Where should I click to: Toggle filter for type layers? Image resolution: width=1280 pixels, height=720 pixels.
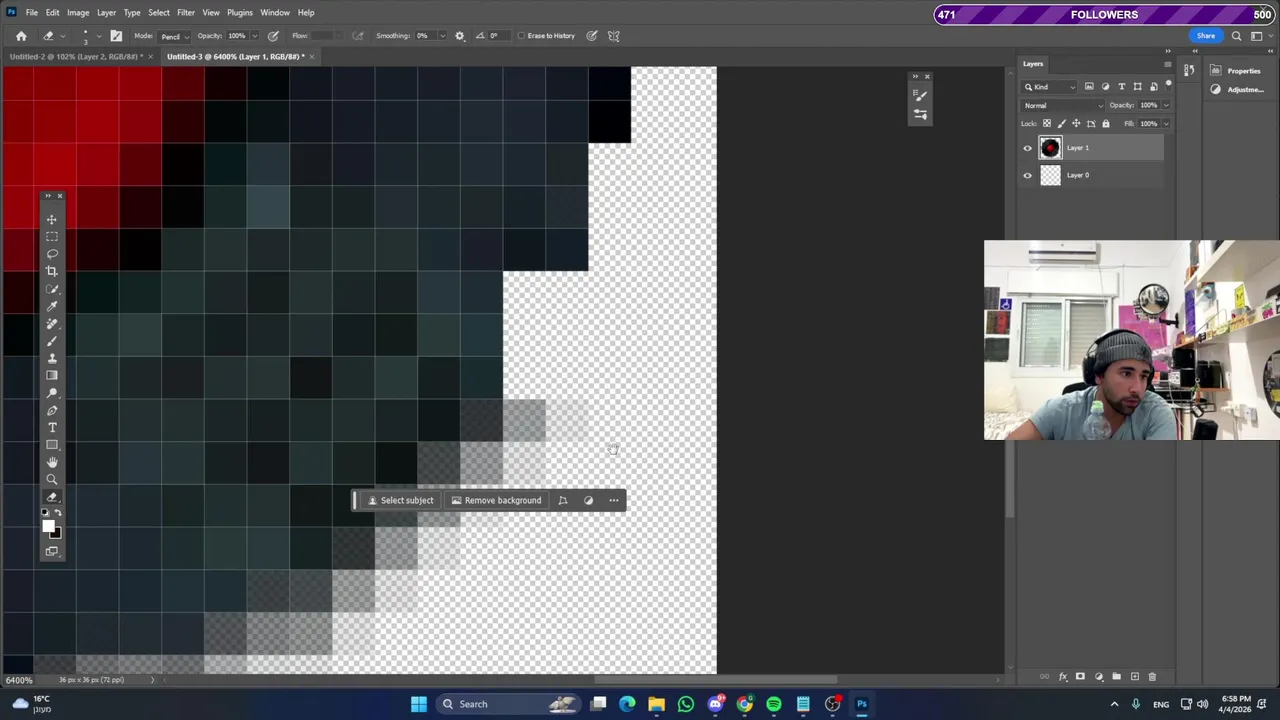1121,87
